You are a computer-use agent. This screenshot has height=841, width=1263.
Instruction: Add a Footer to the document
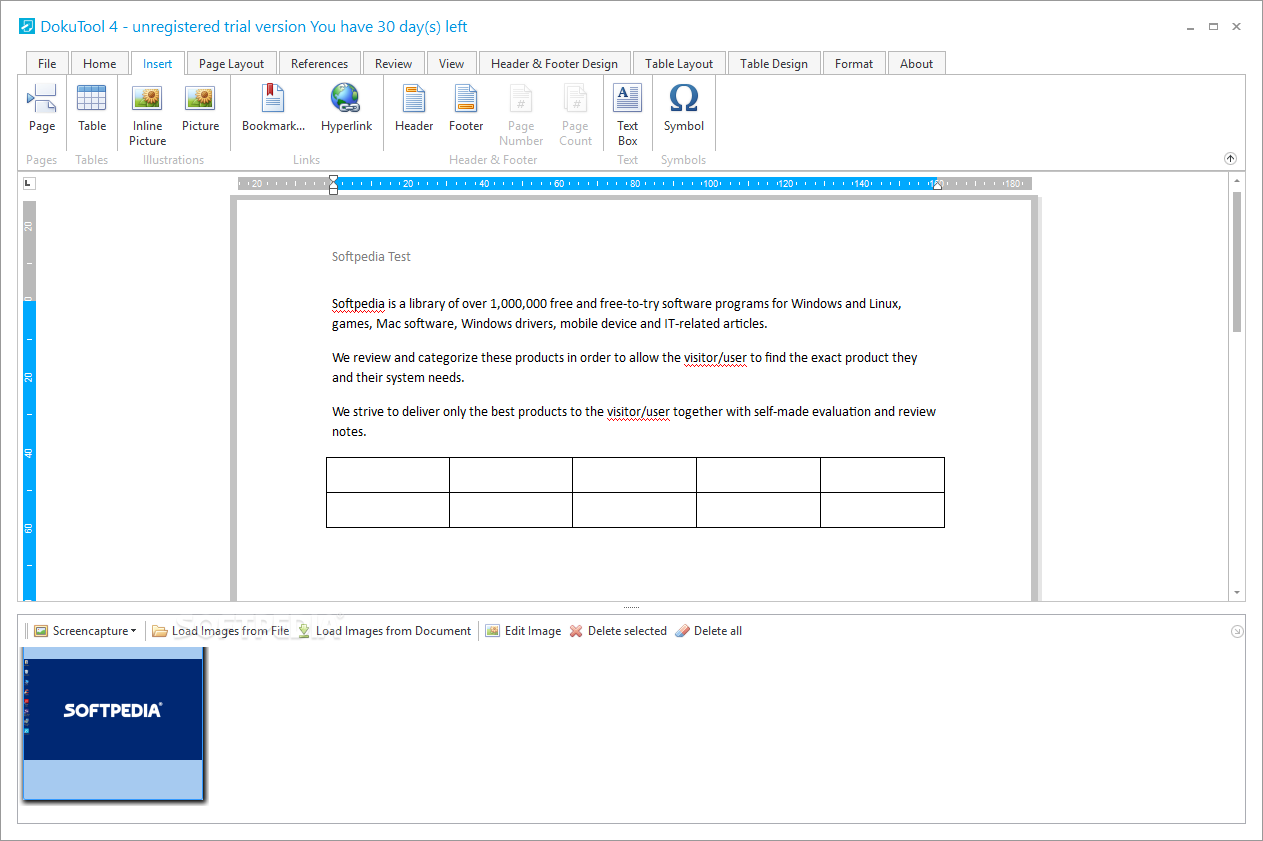pos(466,108)
